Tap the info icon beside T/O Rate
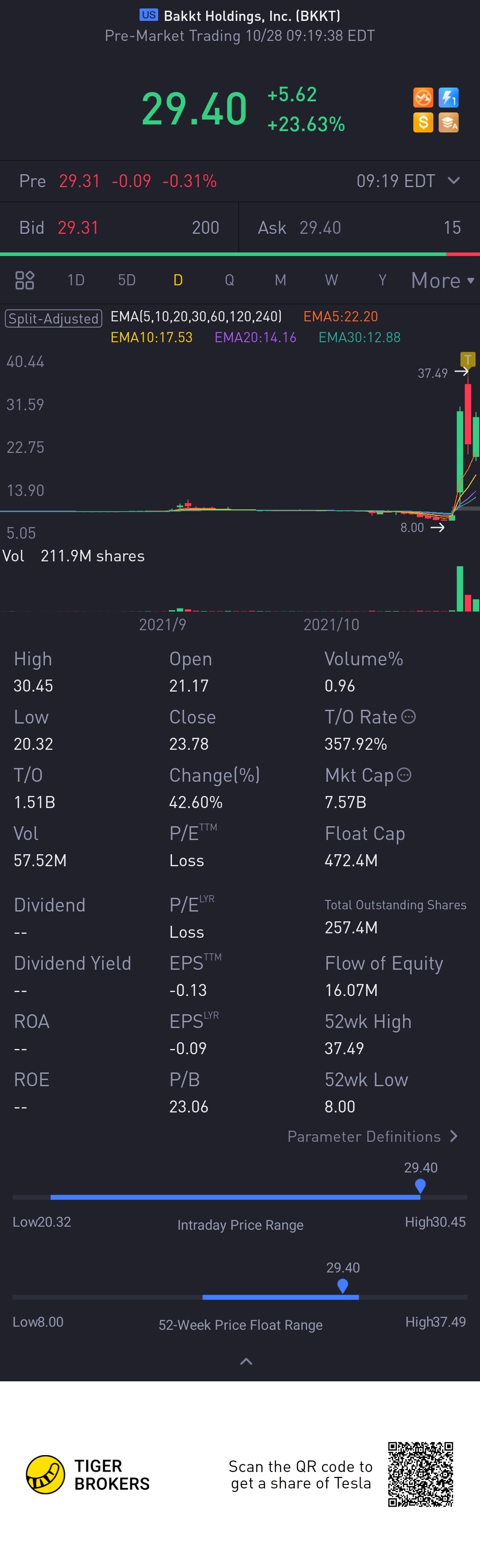480x1568 pixels. [409, 716]
